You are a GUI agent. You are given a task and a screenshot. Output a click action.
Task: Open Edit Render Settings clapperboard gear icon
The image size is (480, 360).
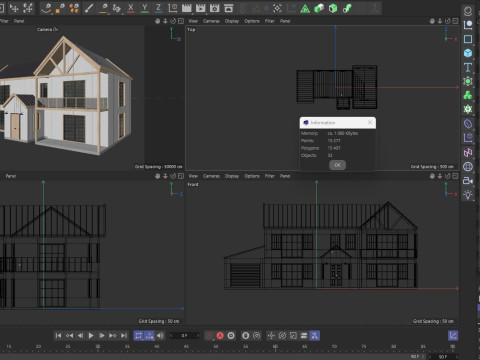(214, 8)
